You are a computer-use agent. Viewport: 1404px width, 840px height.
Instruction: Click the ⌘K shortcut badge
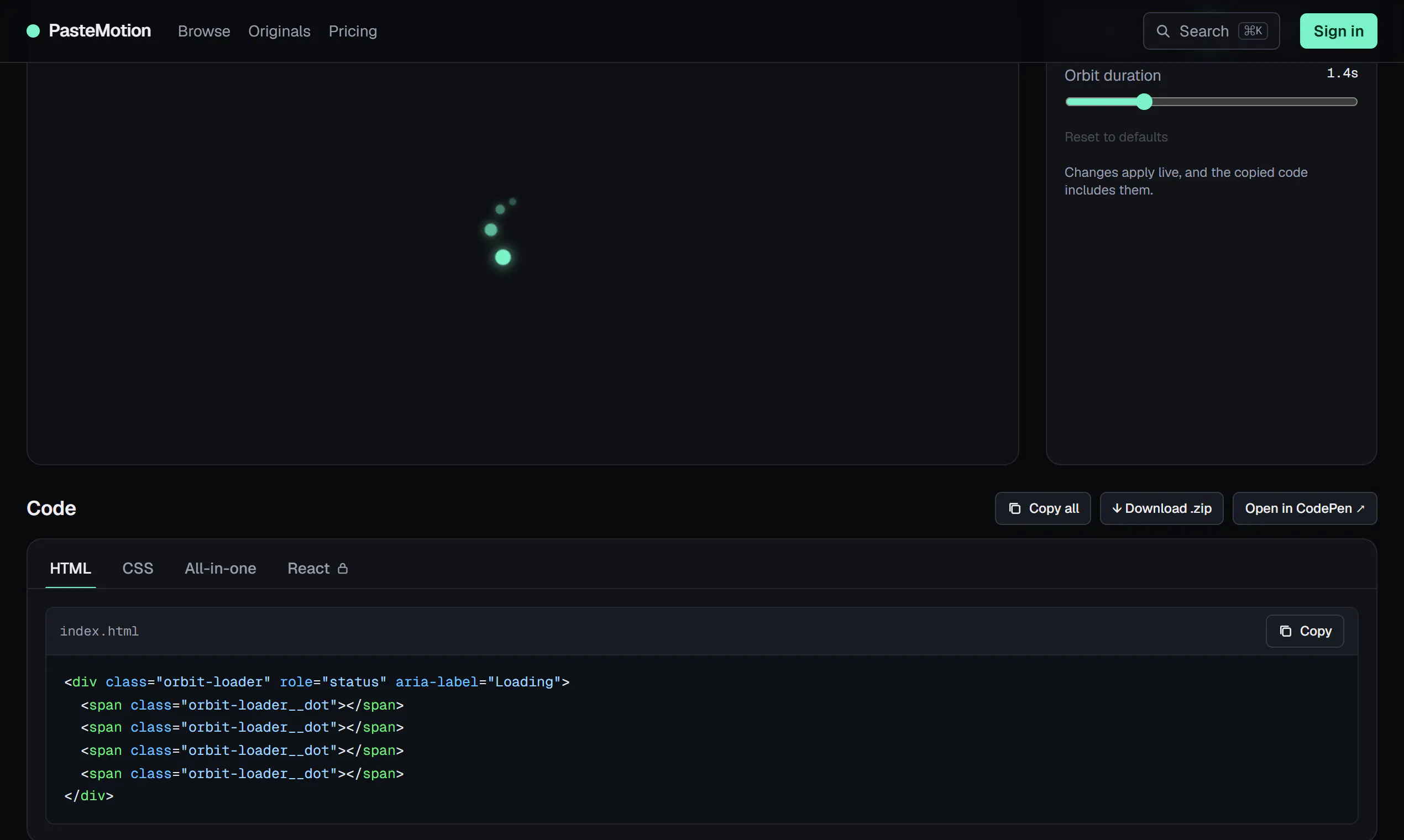(x=1253, y=31)
